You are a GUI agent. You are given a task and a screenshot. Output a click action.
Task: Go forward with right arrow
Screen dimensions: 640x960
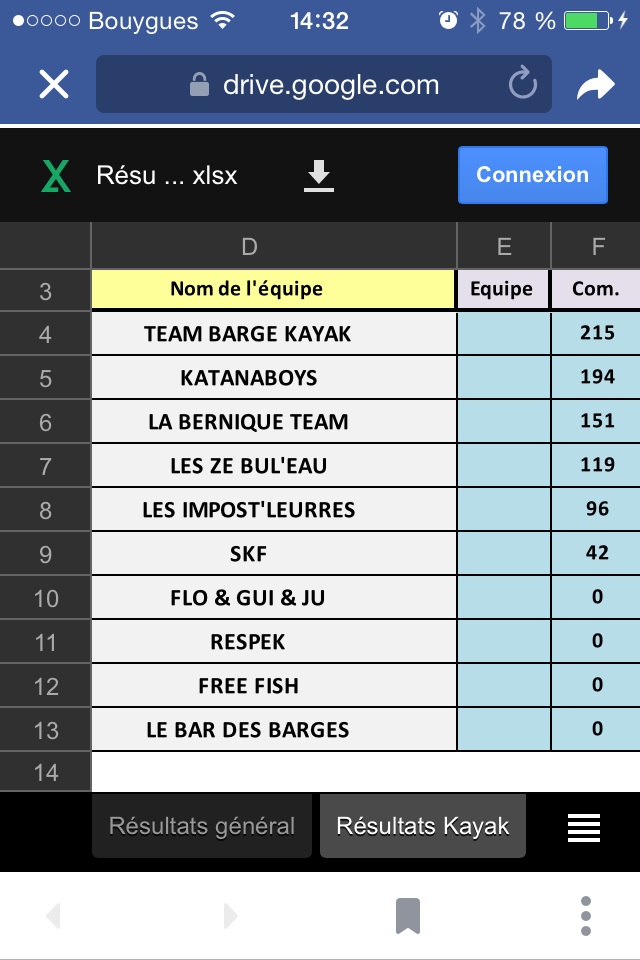pos(231,915)
